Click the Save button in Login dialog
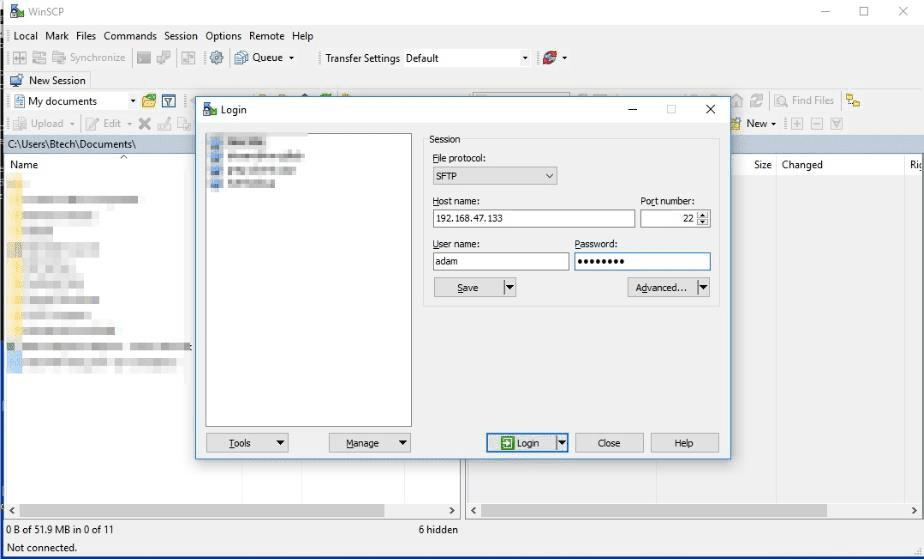924x559 pixels. pyautogui.click(x=468, y=287)
